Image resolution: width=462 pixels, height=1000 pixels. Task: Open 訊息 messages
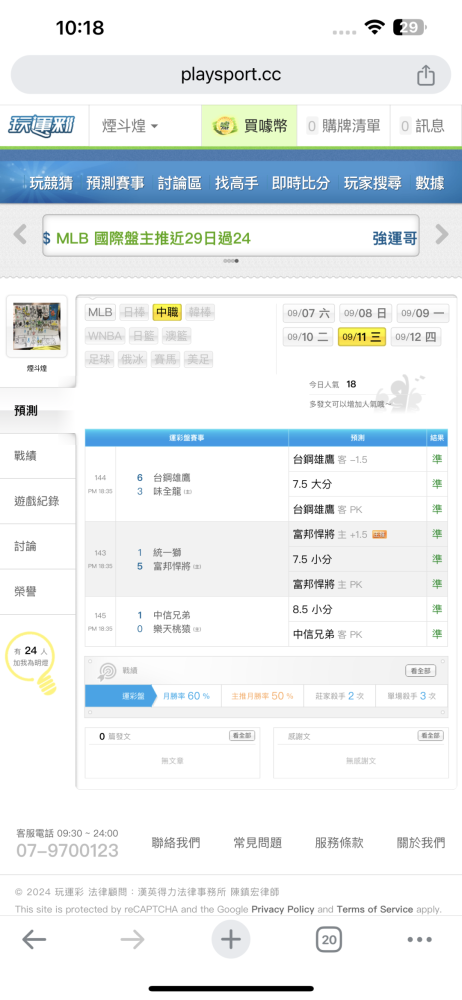[x=422, y=126]
